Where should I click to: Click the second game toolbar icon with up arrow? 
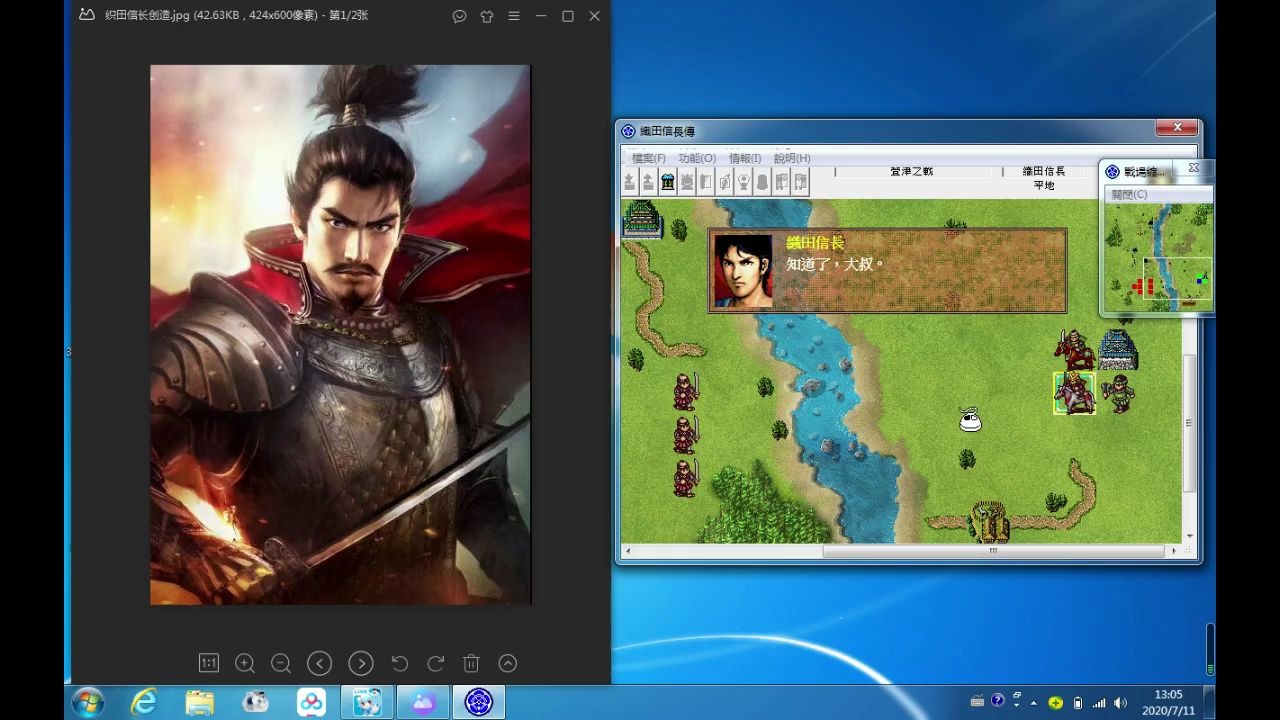pos(648,181)
